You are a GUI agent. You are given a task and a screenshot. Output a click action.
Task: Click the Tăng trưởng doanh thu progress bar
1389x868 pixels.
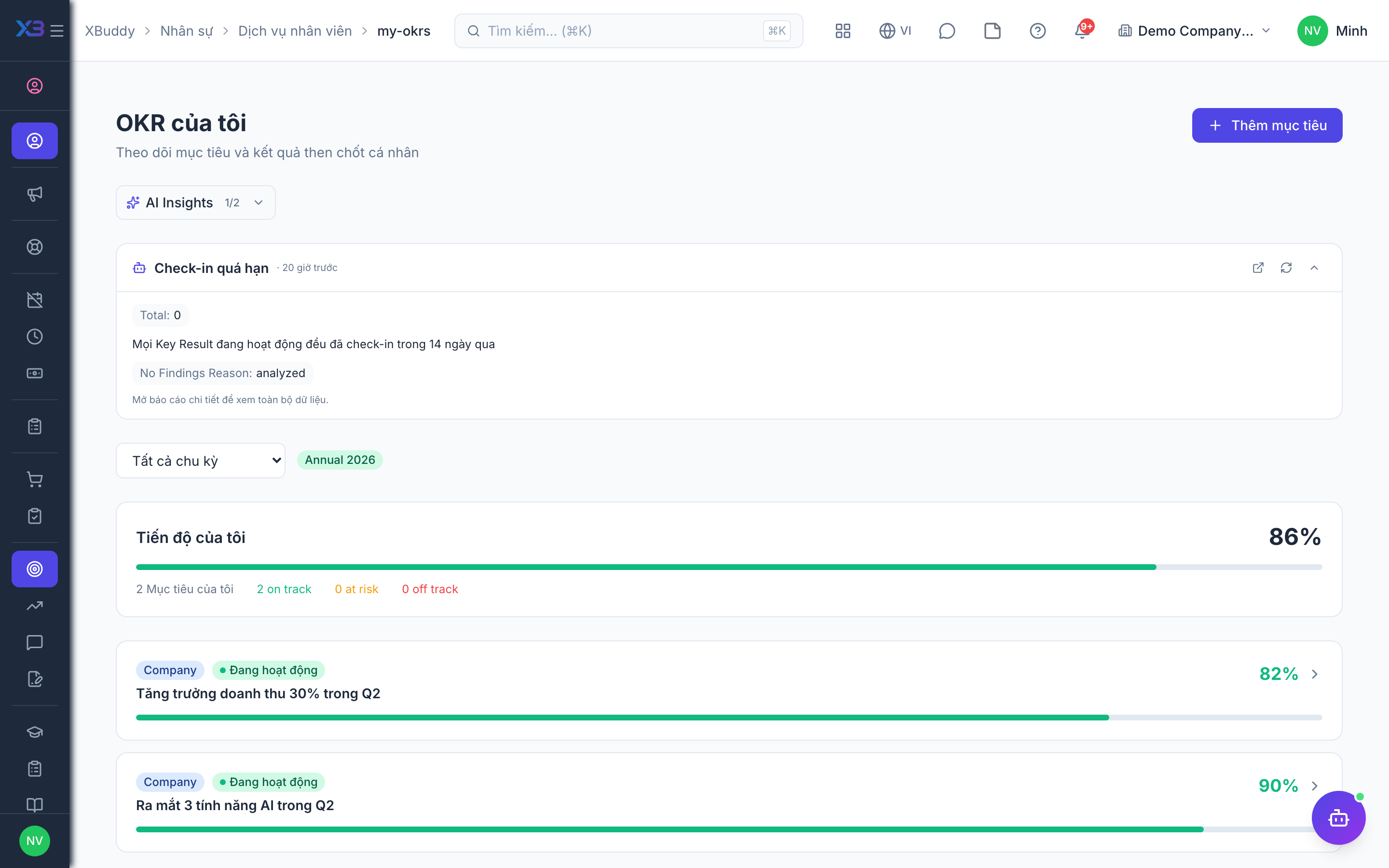coord(729,718)
